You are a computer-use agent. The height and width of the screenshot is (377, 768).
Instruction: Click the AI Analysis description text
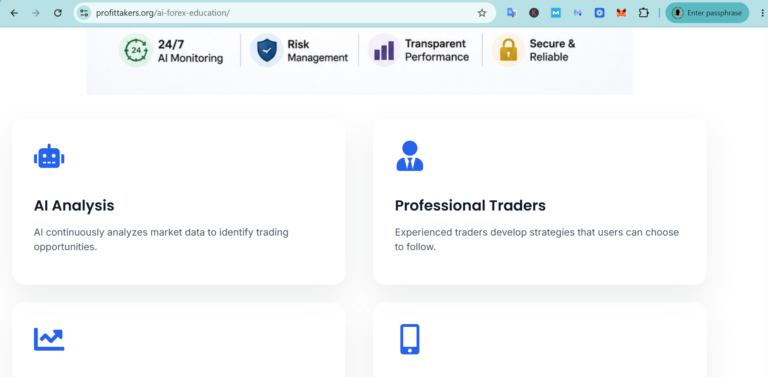click(x=161, y=239)
